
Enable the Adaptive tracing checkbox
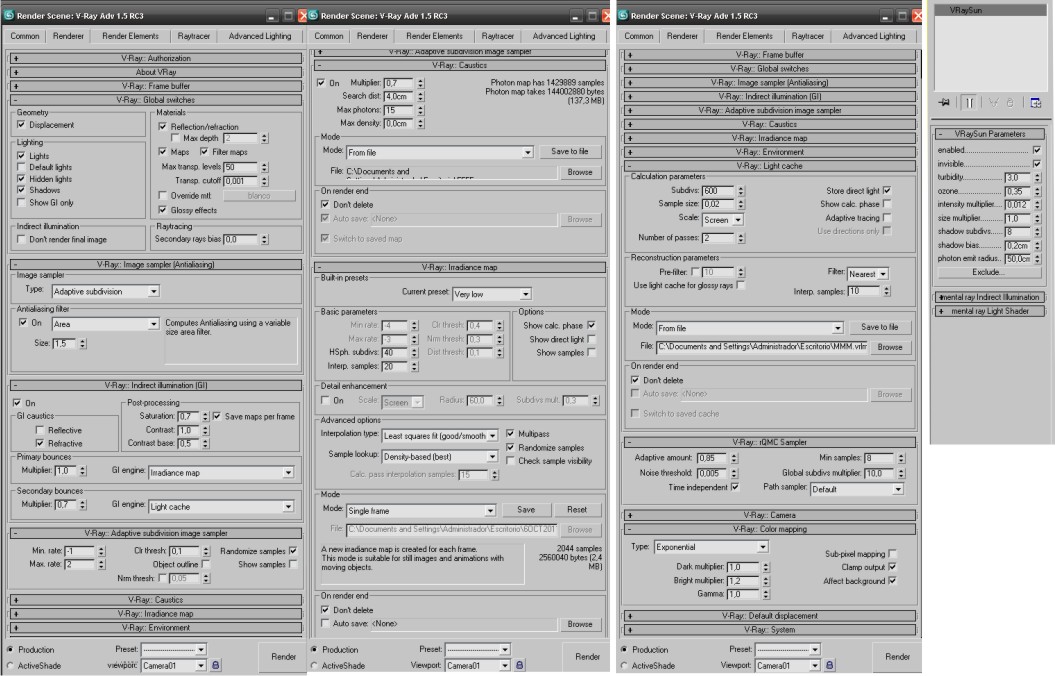[887, 217]
